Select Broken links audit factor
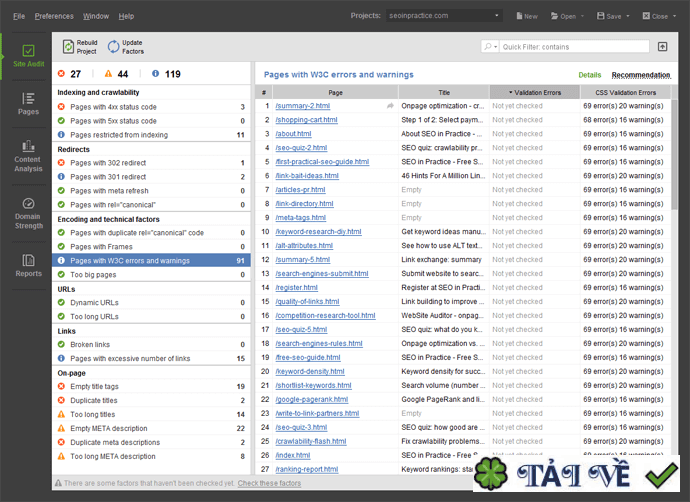The width and height of the screenshot is (690, 502). point(90,344)
